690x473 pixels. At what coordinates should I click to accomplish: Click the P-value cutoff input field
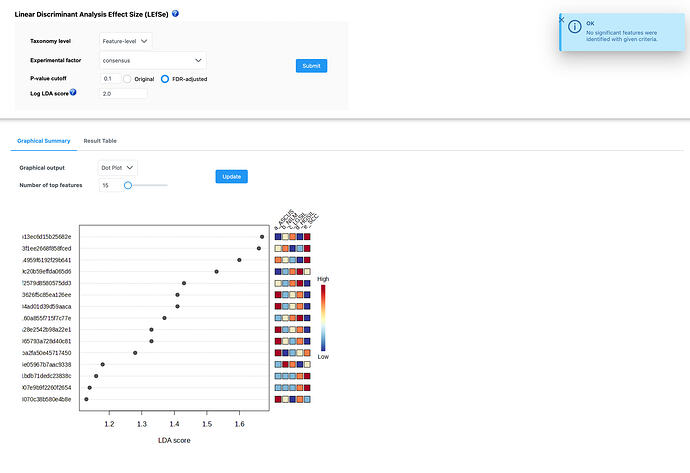109,78
